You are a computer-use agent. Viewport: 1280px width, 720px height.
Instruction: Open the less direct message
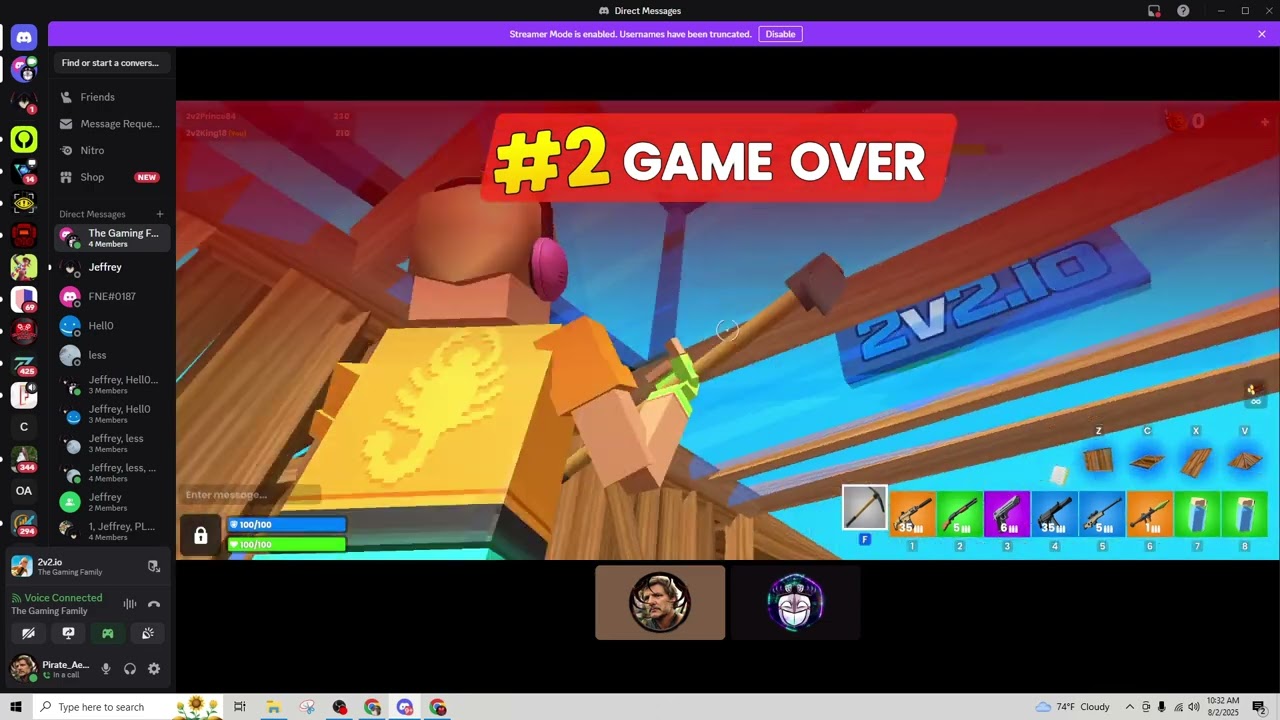pyautogui.click(x=112, y=355)
